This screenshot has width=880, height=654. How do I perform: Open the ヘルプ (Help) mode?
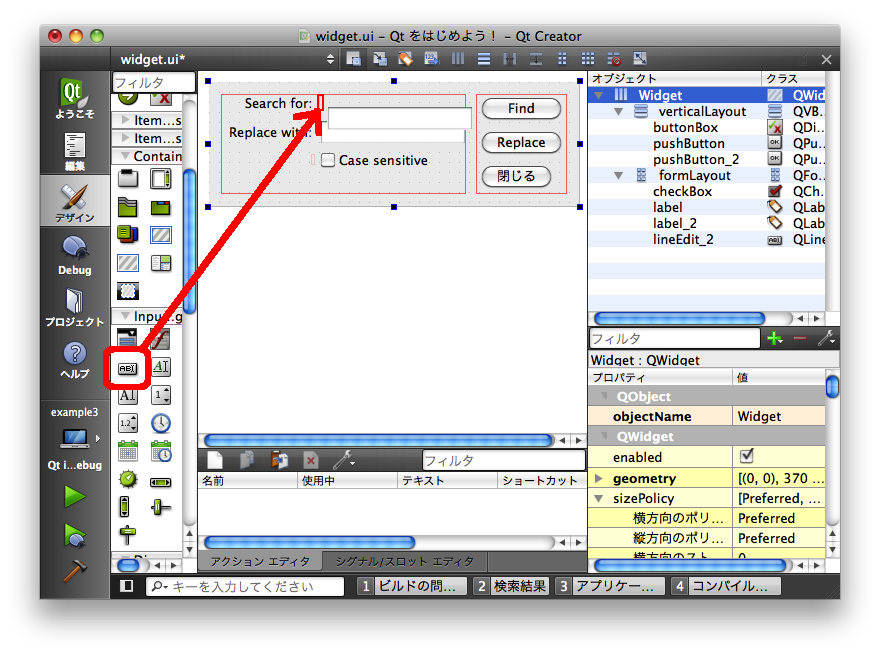pyautogui.click(x=74, y=359)
